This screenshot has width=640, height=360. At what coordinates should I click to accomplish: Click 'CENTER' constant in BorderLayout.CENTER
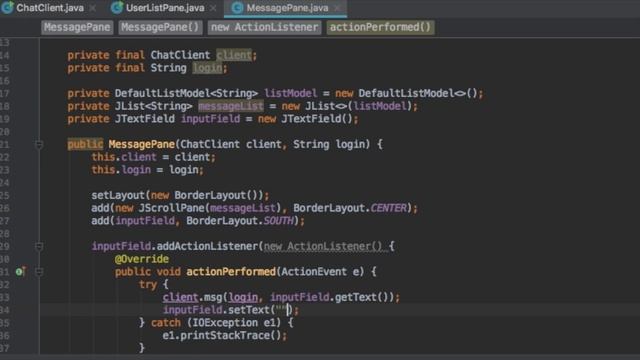[388, 208]
